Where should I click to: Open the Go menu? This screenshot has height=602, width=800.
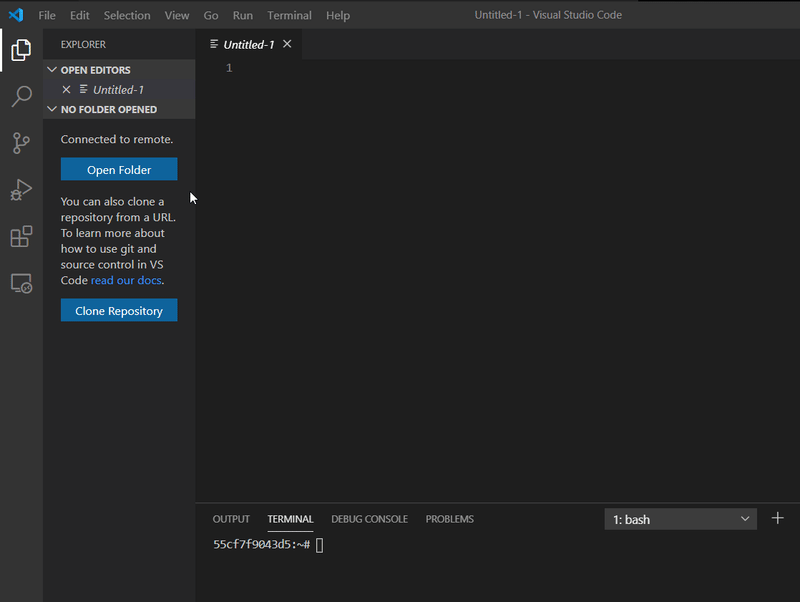coord(211,15)
